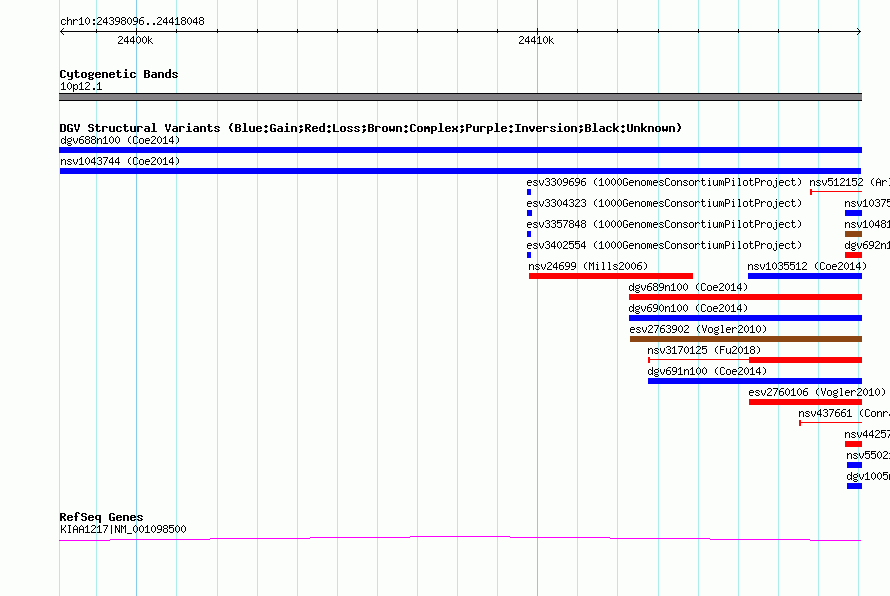This screenshot has width=890, height=596.
Task: Click the thin red line under nsv512152
Action: tap(836, 192)
